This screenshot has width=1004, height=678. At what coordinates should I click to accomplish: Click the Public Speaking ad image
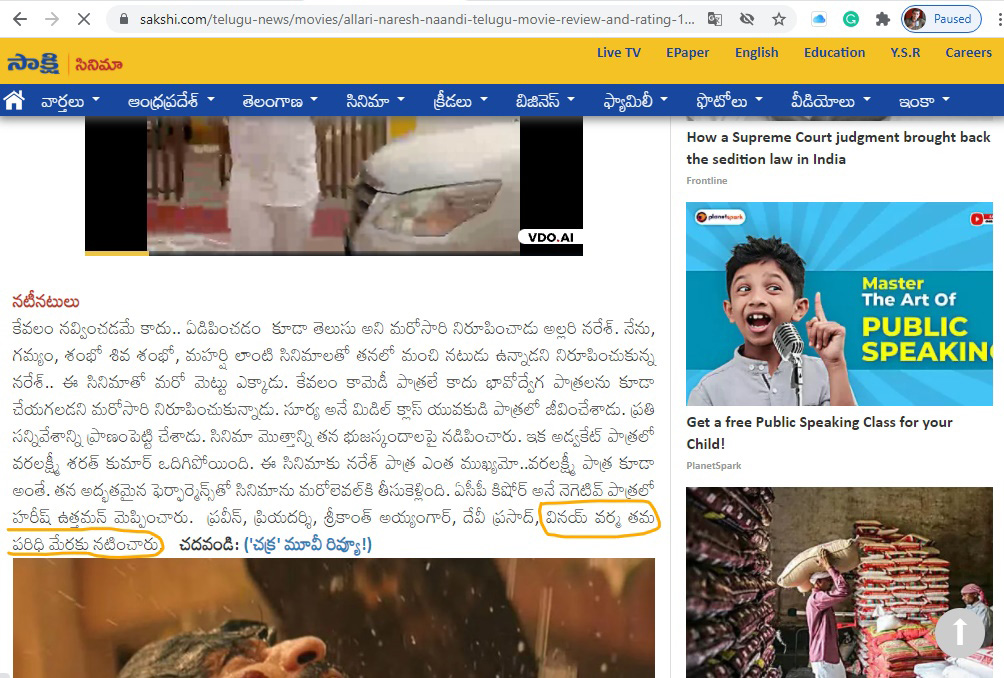click(838, 304)
